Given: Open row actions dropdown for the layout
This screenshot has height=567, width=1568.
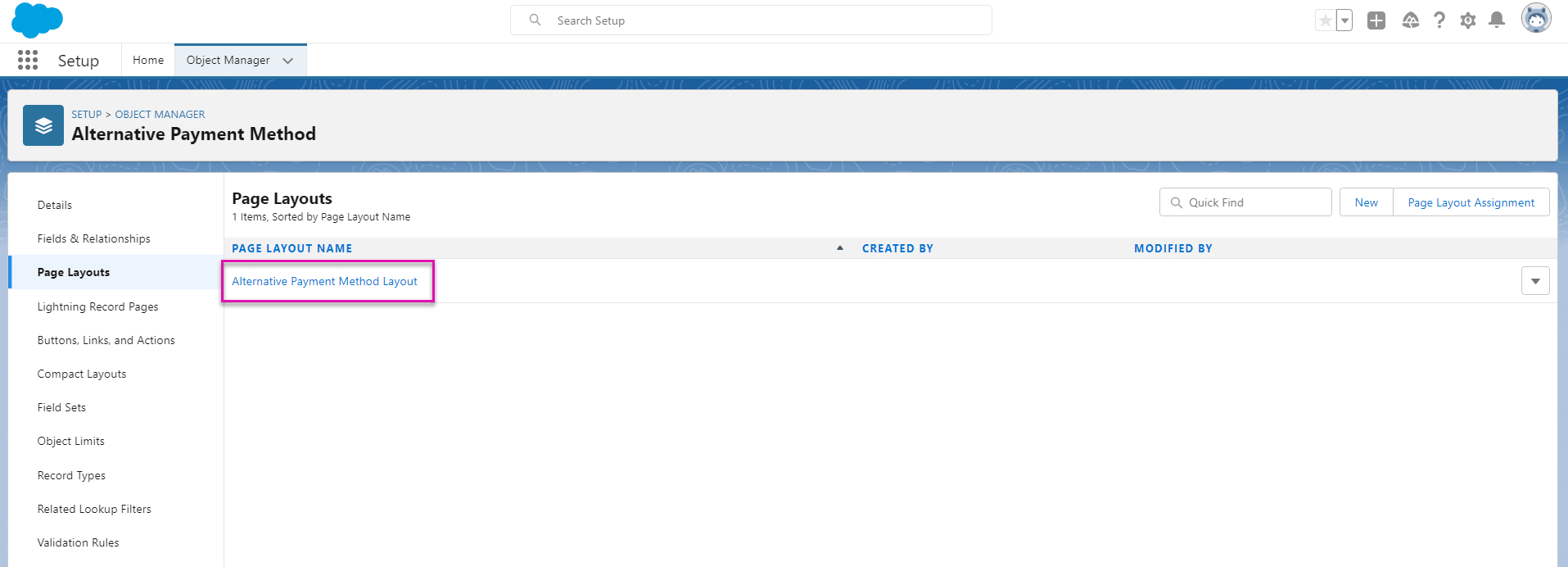Looking at the screenshot, I should 1535,281.
